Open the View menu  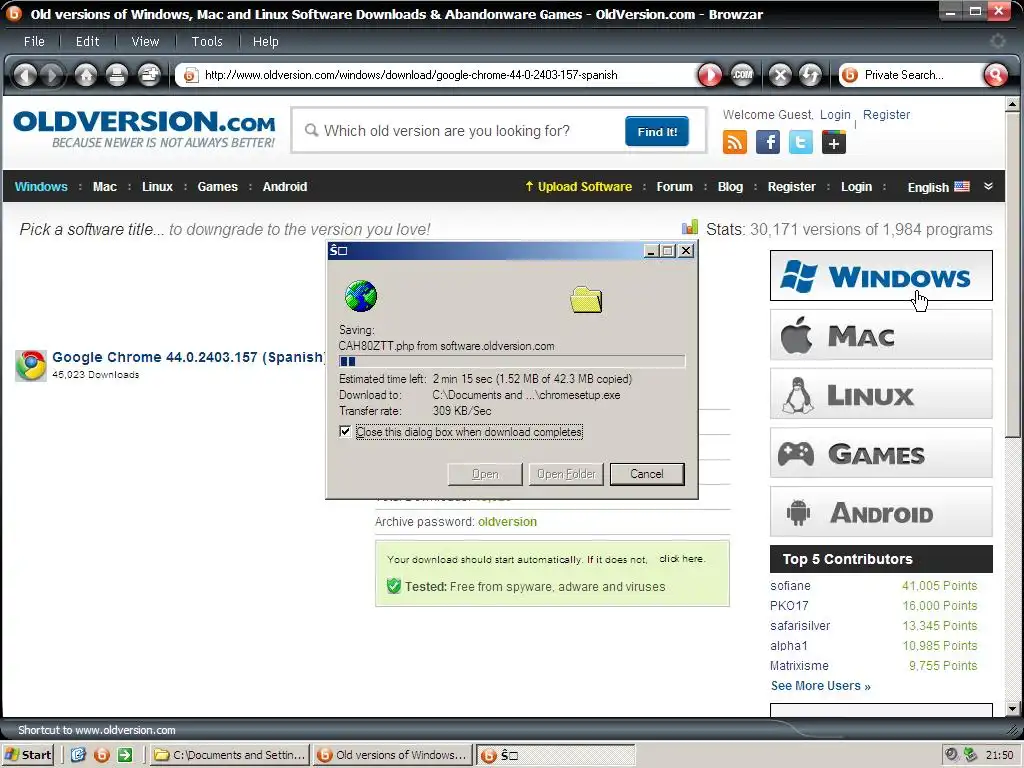point(145,41)
